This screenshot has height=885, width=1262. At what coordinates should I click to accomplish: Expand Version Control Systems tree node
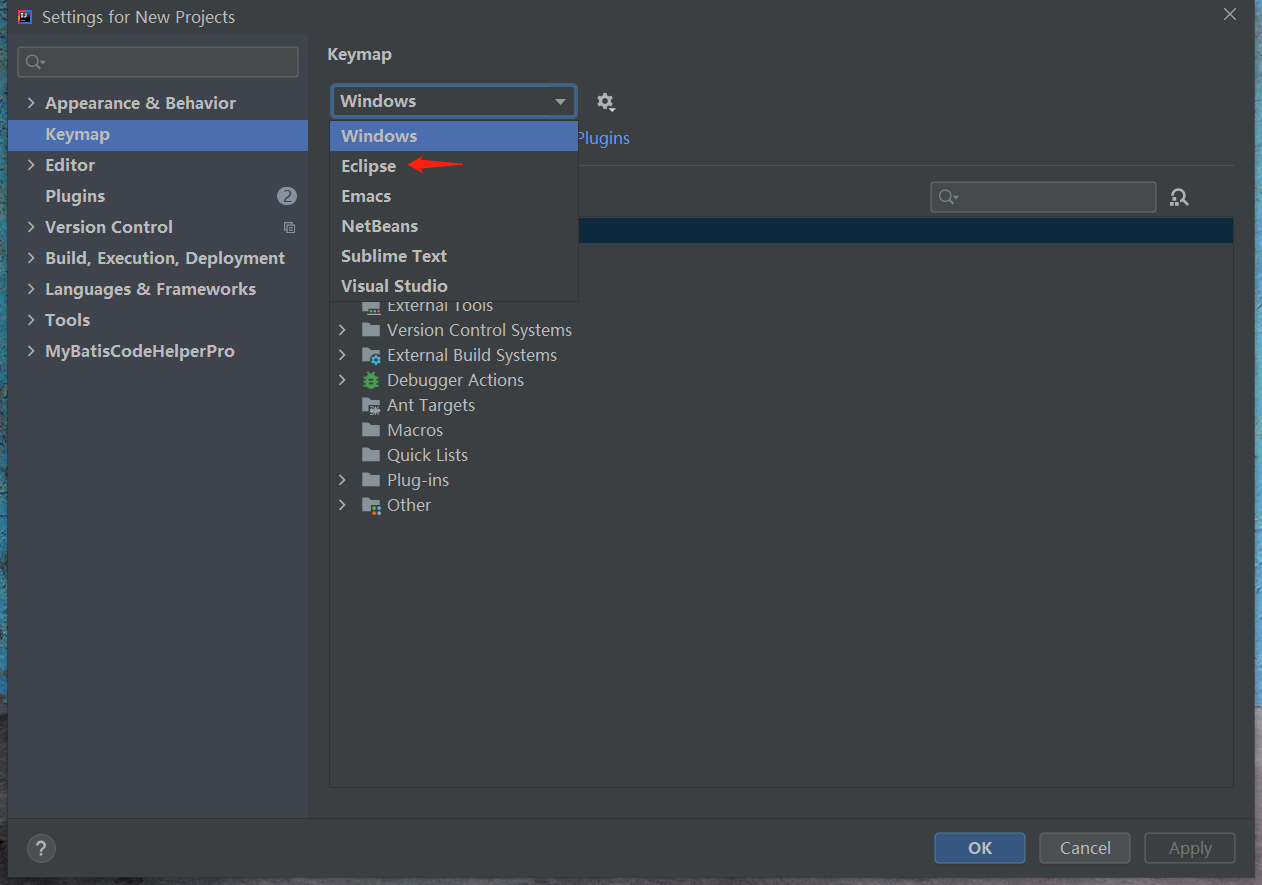(342, 330)
